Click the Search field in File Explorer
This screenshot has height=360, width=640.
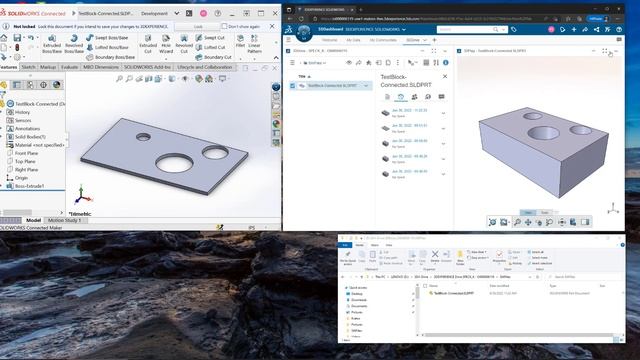click(584, 277)
